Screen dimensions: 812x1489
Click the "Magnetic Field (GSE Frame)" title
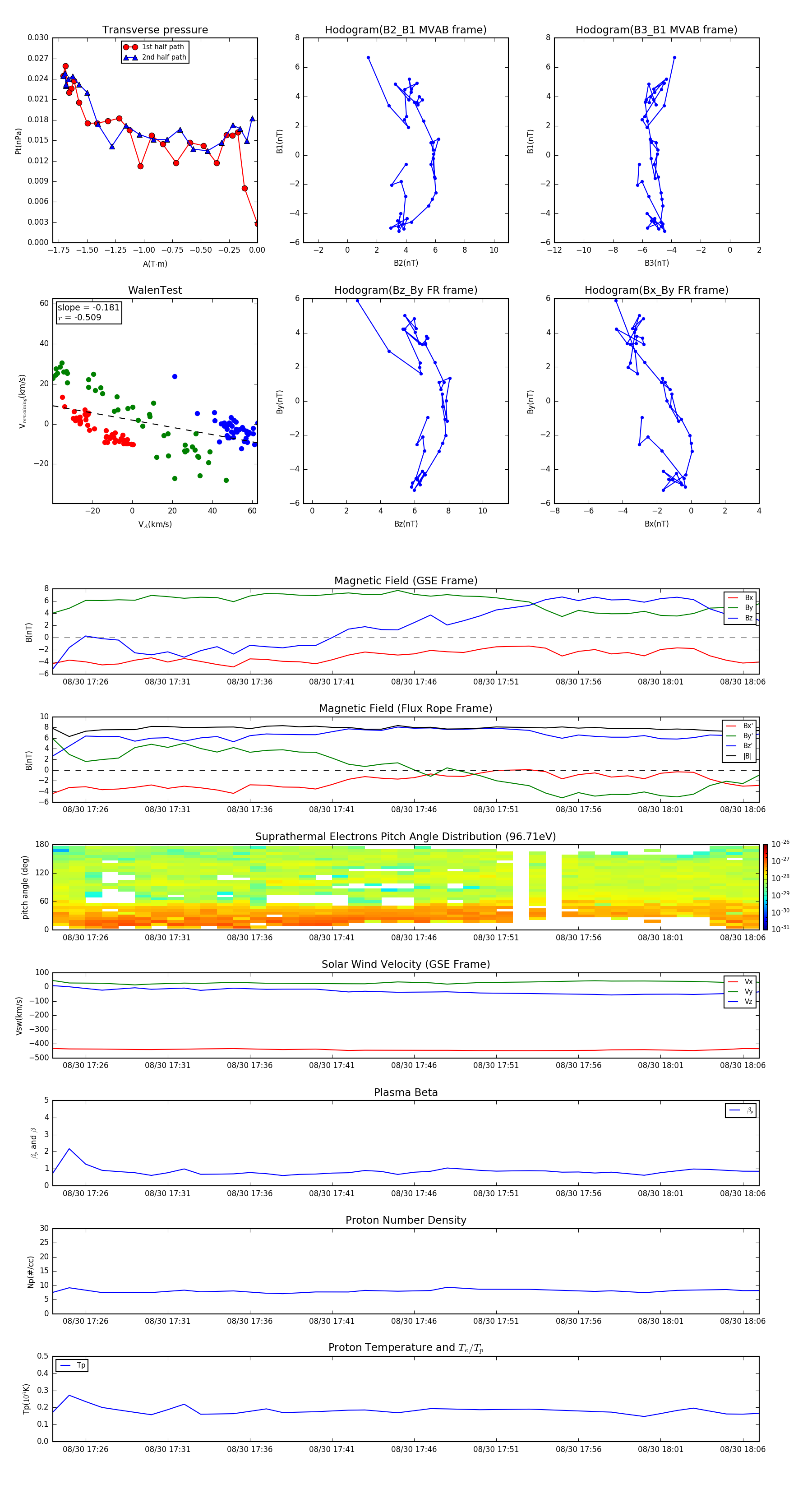pos(406,580)
